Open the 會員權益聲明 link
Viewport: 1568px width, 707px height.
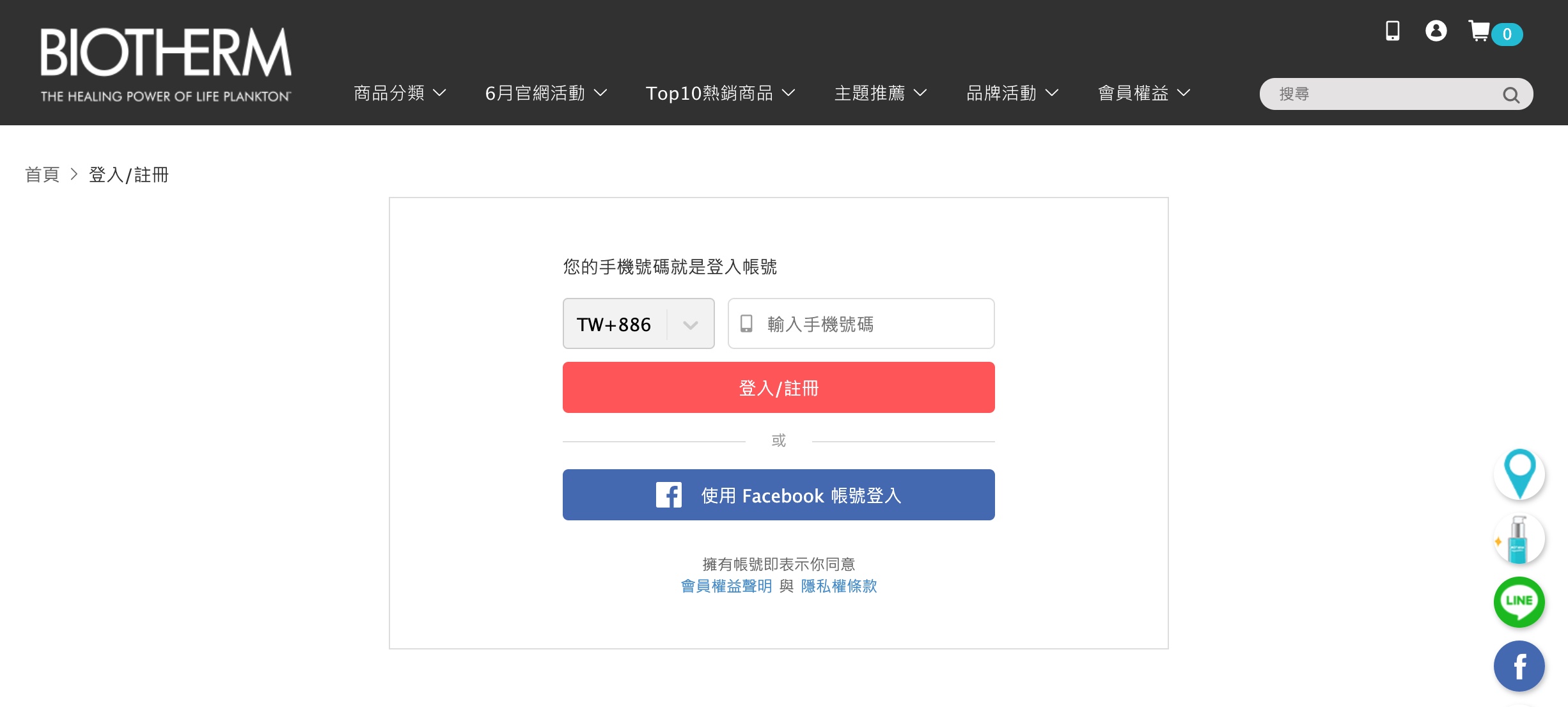(726, 586)
